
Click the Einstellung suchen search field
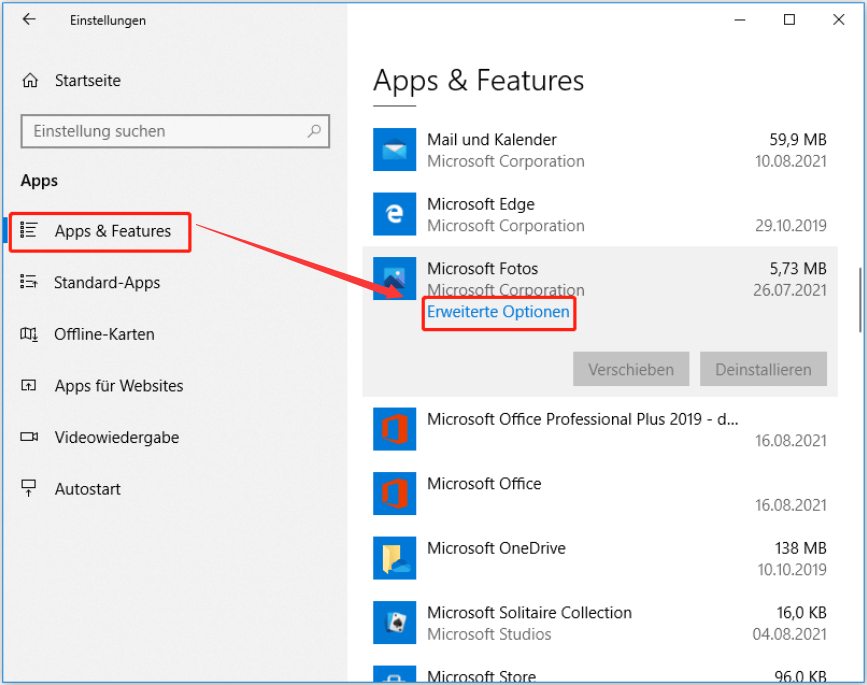[x=175, y=131]
